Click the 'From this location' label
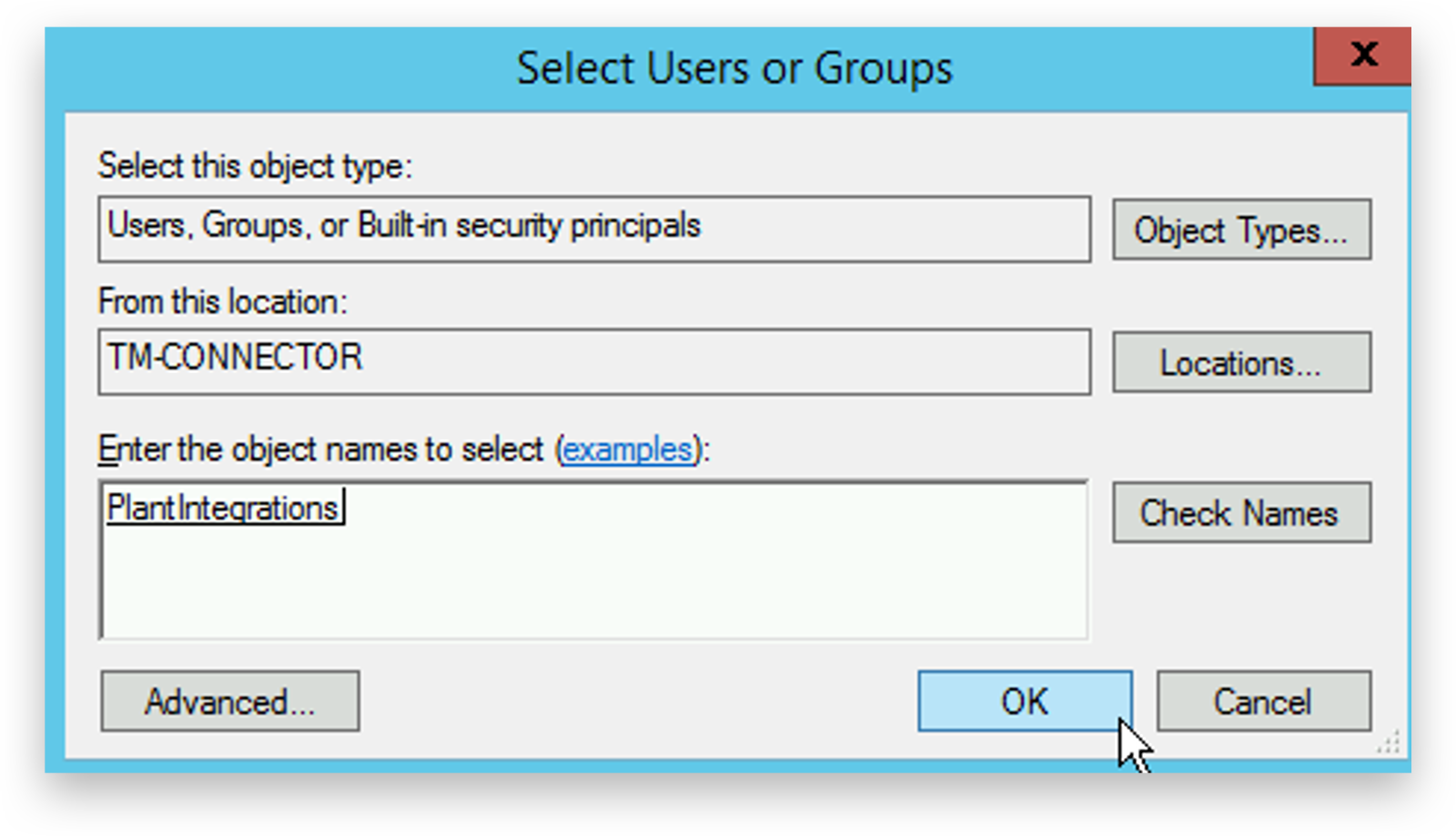This screenshot has height=836, width=1456. click(222, 301)
